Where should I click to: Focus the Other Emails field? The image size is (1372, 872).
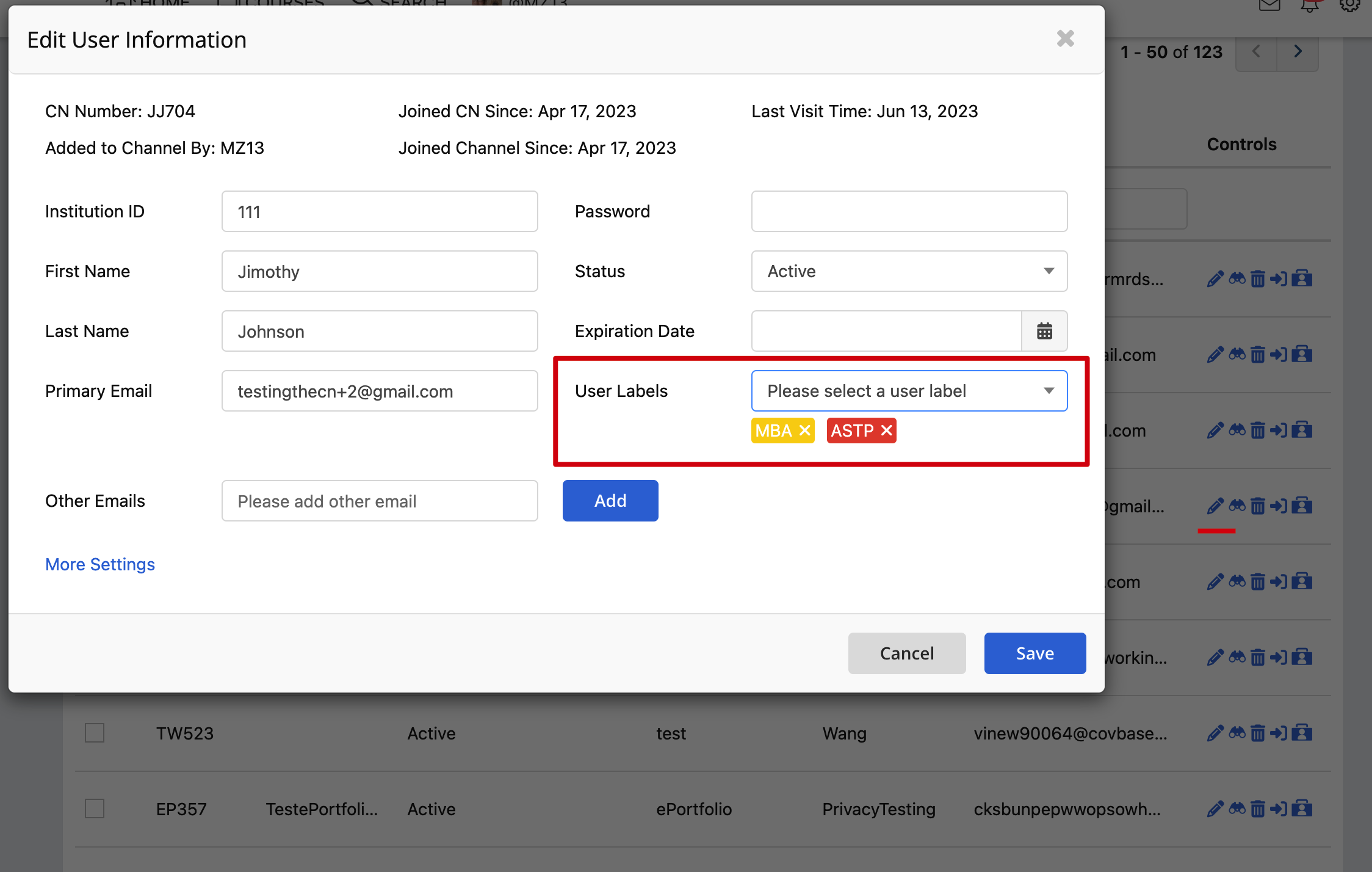point(380,501)
